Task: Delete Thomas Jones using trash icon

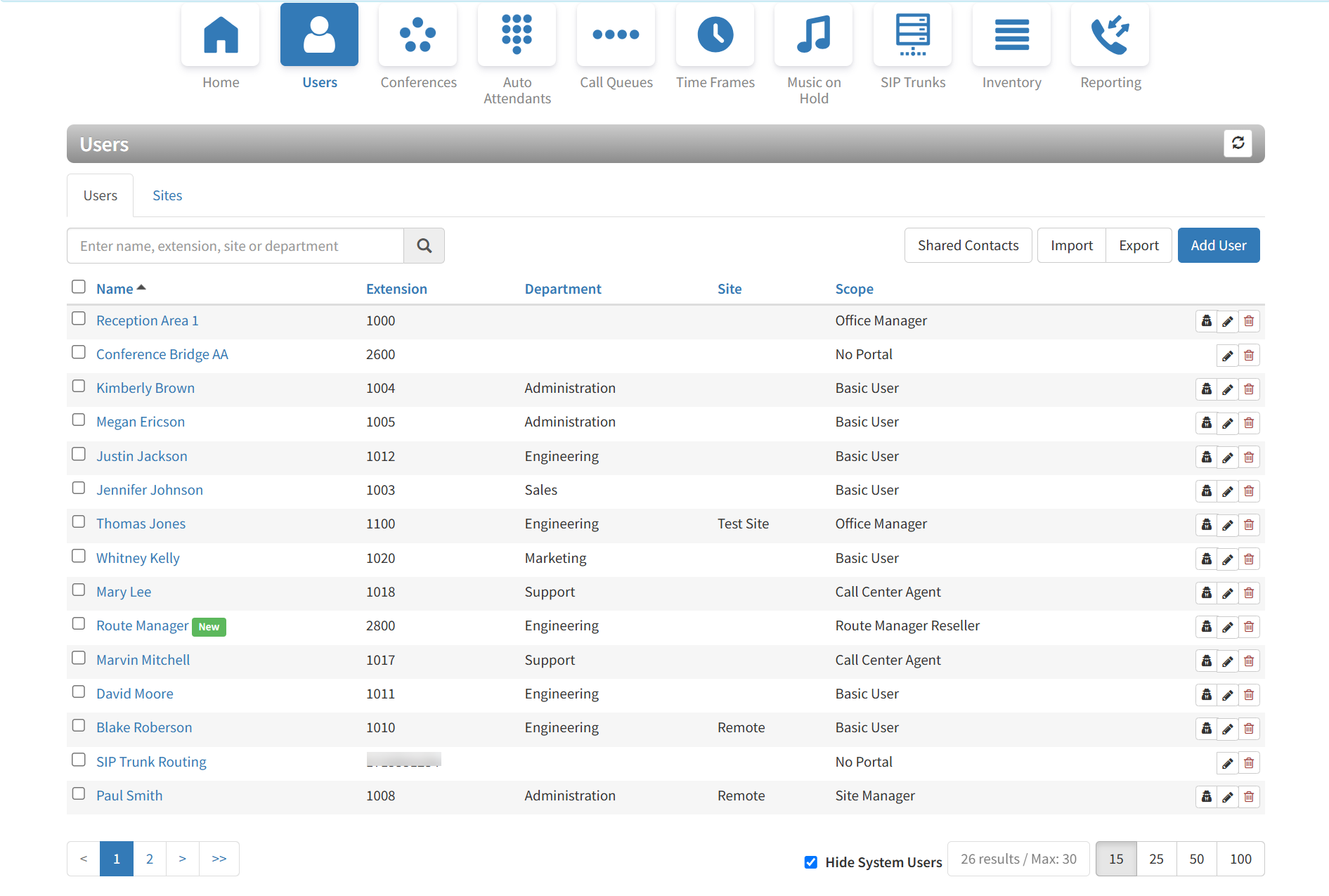Action: click(1249, 525)
